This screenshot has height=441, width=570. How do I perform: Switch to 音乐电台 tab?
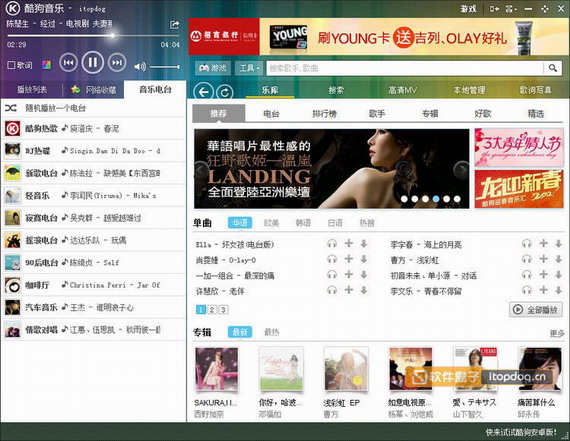(155, 89)
